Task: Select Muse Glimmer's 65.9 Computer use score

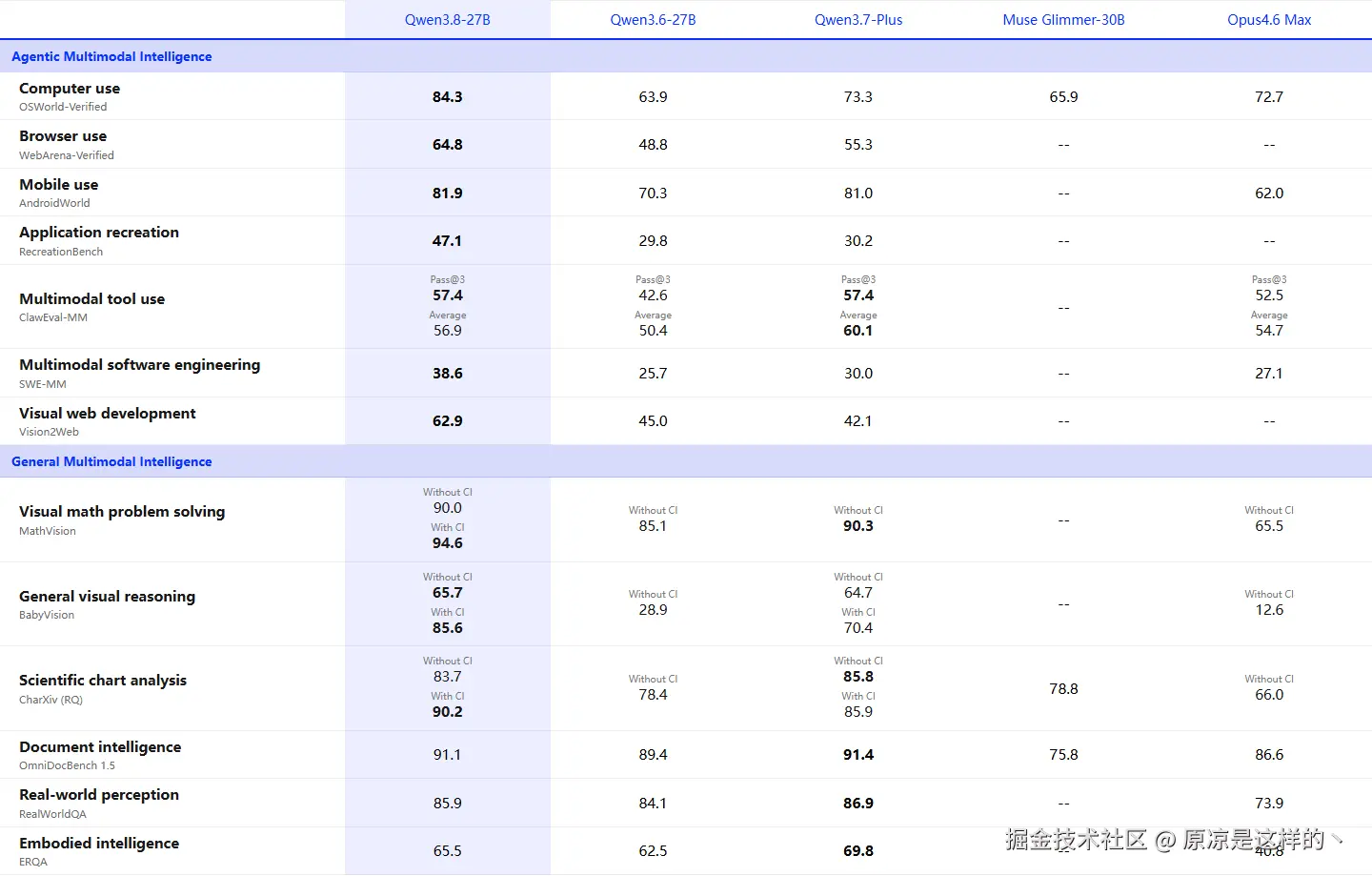Action: coord(1063,97)
